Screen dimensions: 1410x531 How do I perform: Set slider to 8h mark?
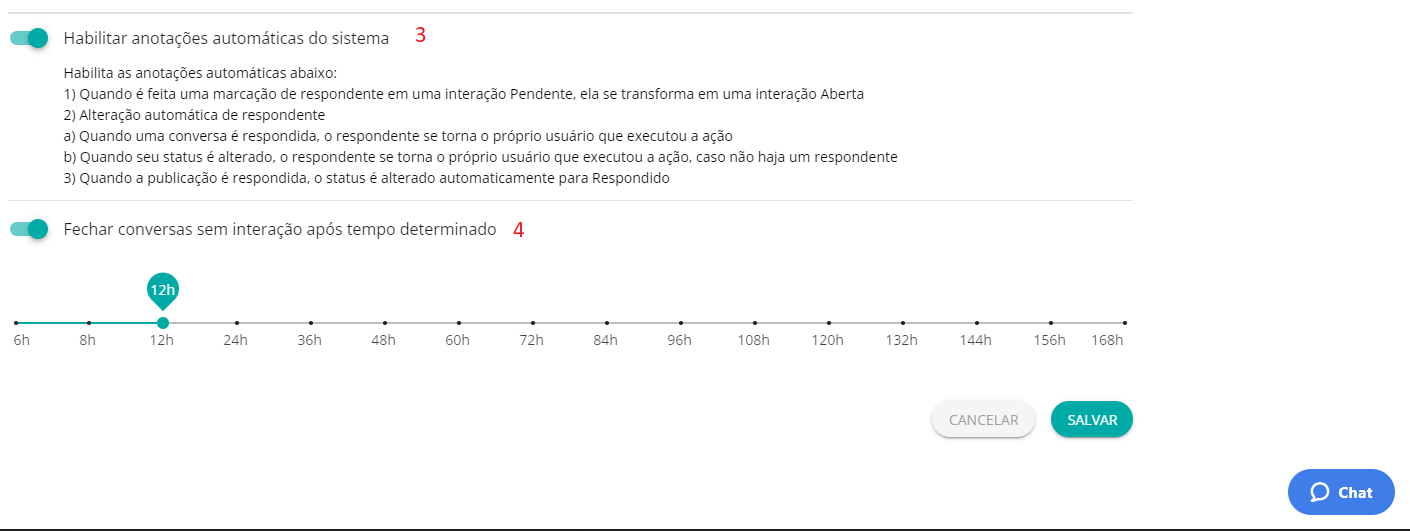coord(89,323)
